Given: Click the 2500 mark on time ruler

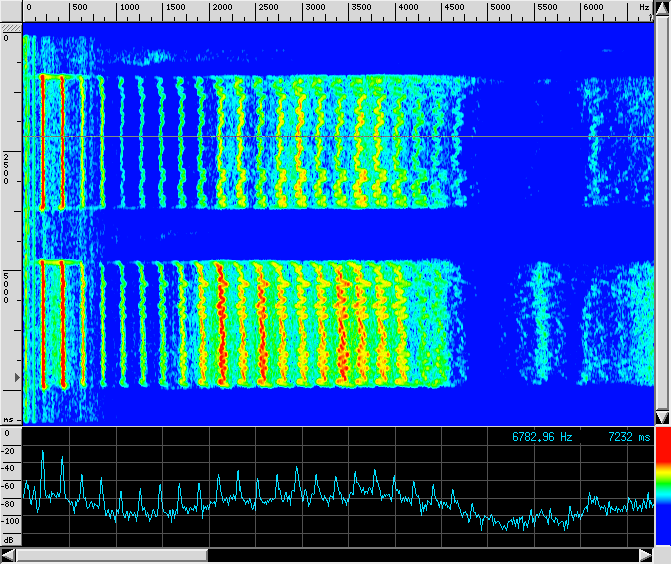Looking at the screenshot, I should tap(8, 168).
